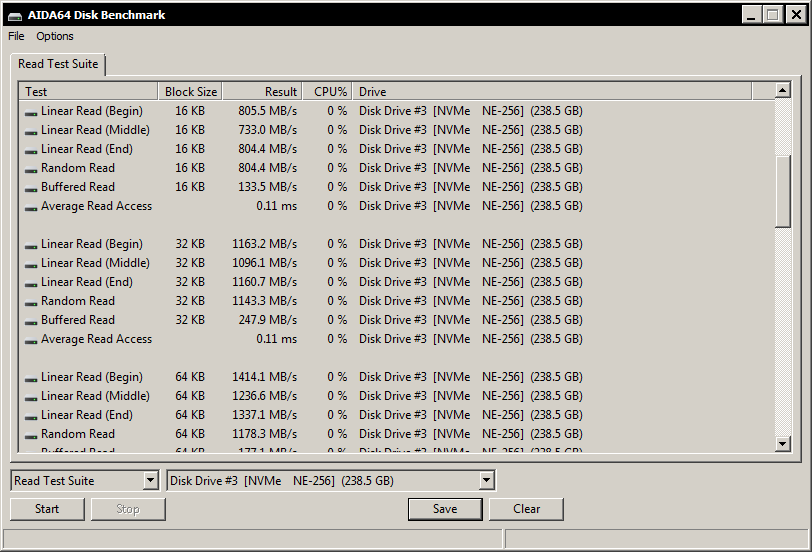This screenshot has width=812, height=552.
Task: Sort by the Result column header
Action: 261,92
